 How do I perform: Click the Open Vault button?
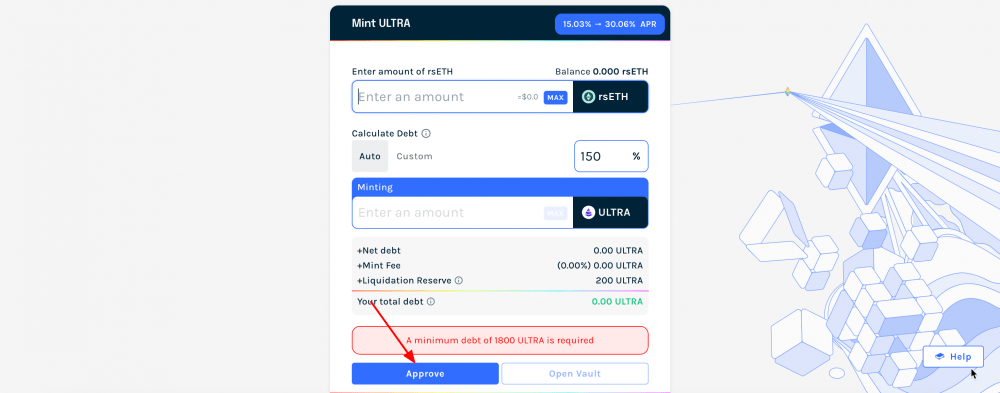575,374
